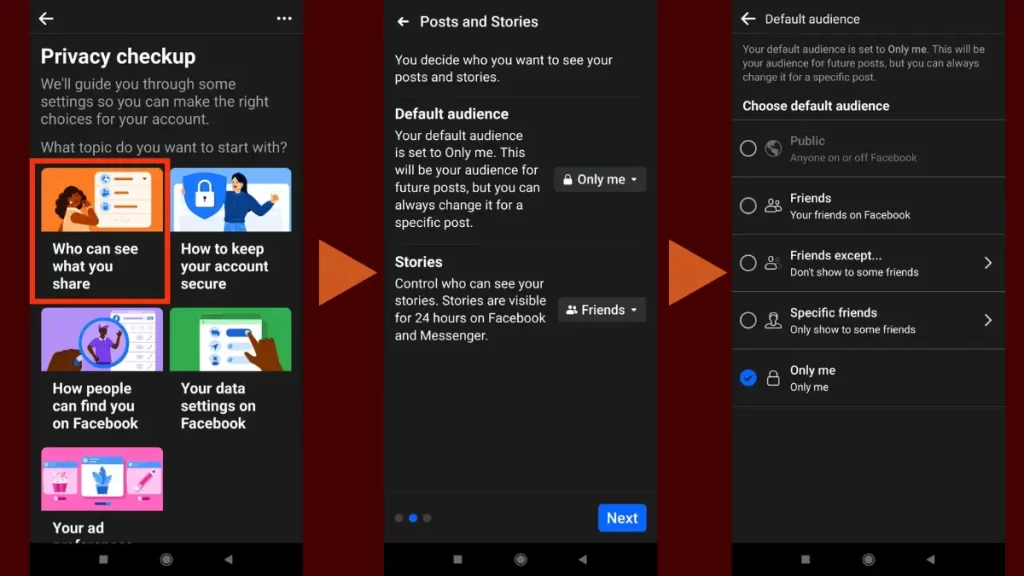Open three-dot menu on Privacy checkup
Image resolution: width=1024 pixels, height=576 pixels.
[x=284, y=19]
